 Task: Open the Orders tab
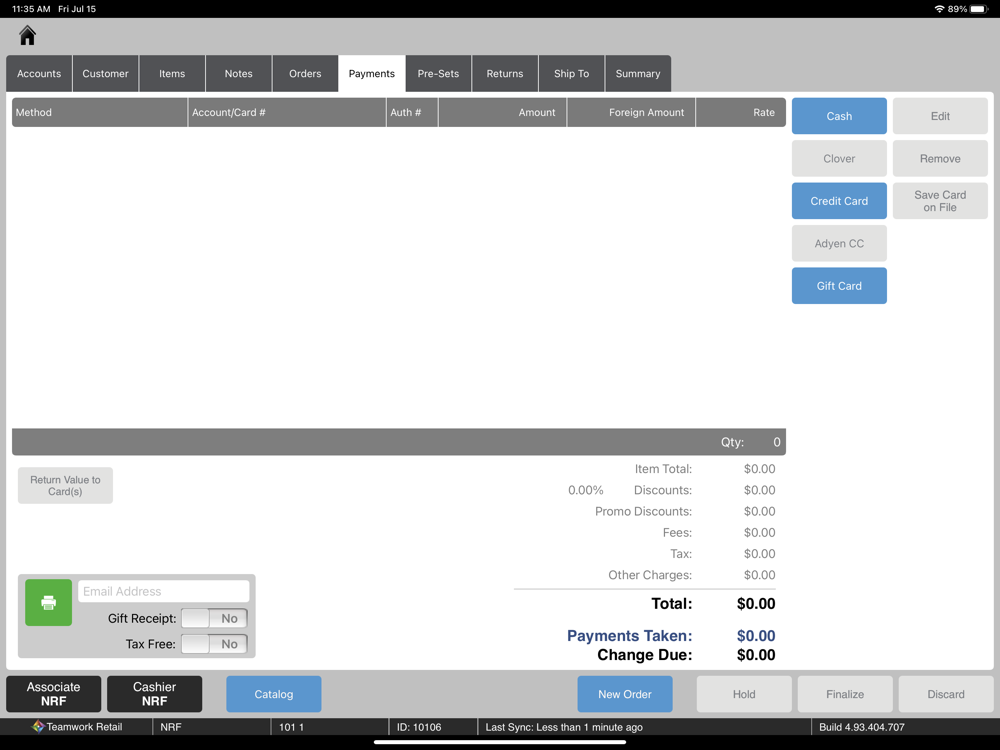305,73
